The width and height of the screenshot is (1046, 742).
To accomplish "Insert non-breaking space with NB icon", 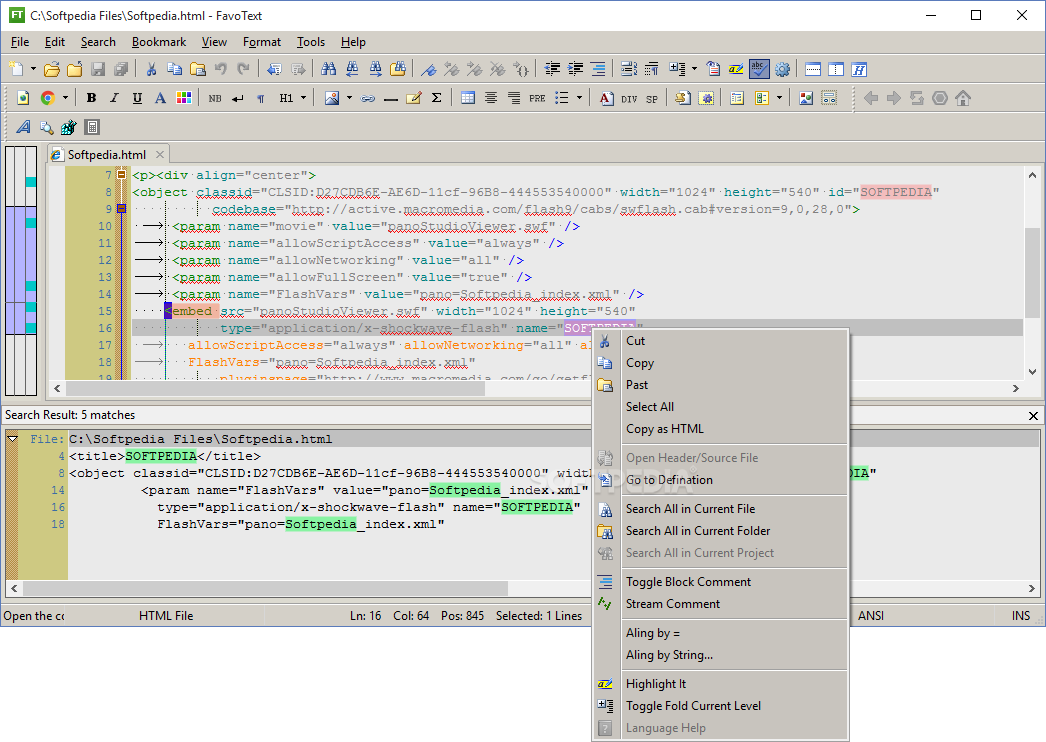I will coord(215,98).
